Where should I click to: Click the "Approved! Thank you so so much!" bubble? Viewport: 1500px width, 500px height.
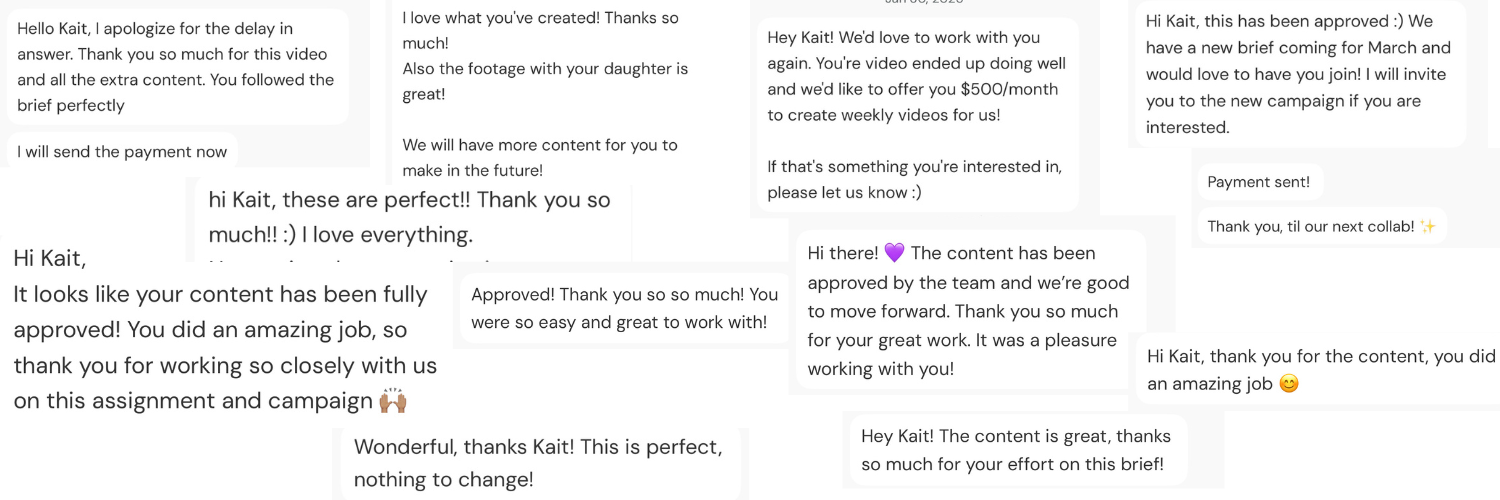(623, 308)
